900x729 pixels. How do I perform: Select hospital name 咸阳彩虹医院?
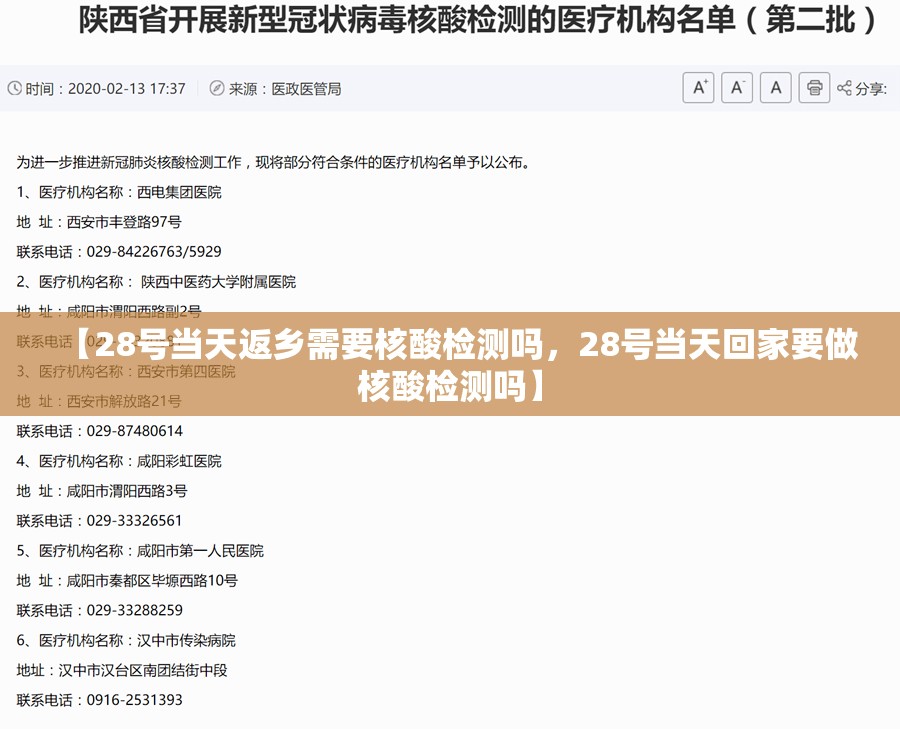click(179, 461)
